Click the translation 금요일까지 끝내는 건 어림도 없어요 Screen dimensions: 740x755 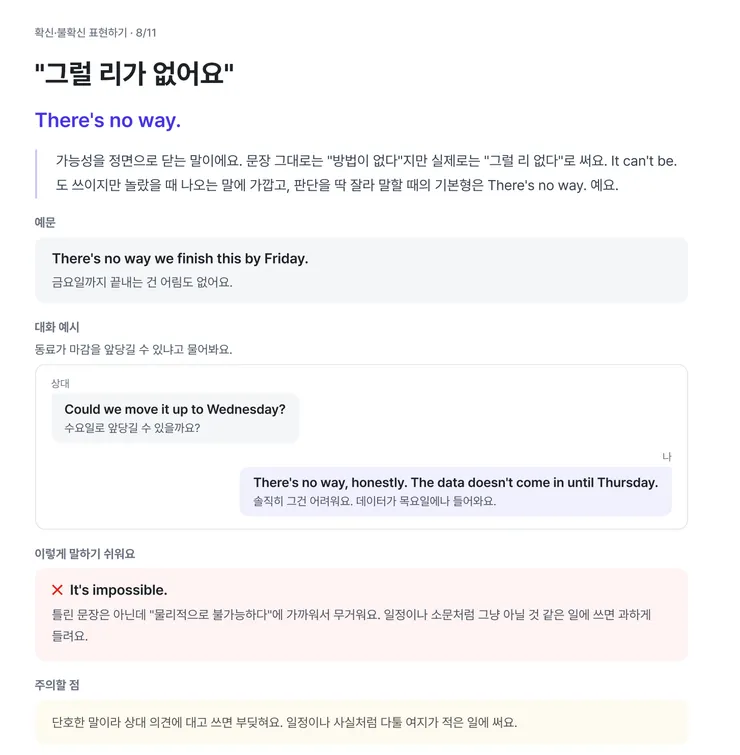[x=142, y=282]
